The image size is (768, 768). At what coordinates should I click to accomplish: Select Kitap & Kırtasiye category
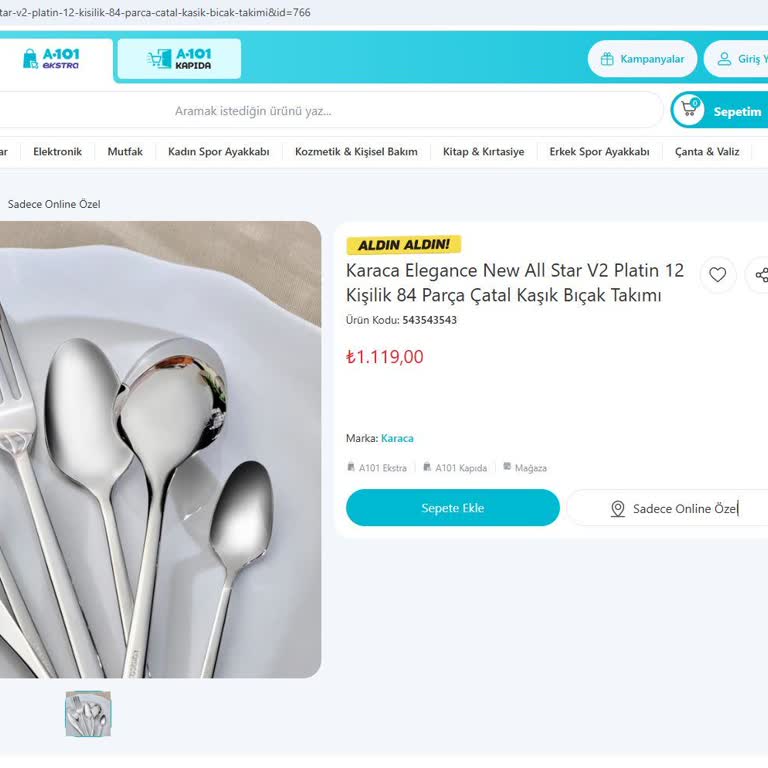[483, 152]
